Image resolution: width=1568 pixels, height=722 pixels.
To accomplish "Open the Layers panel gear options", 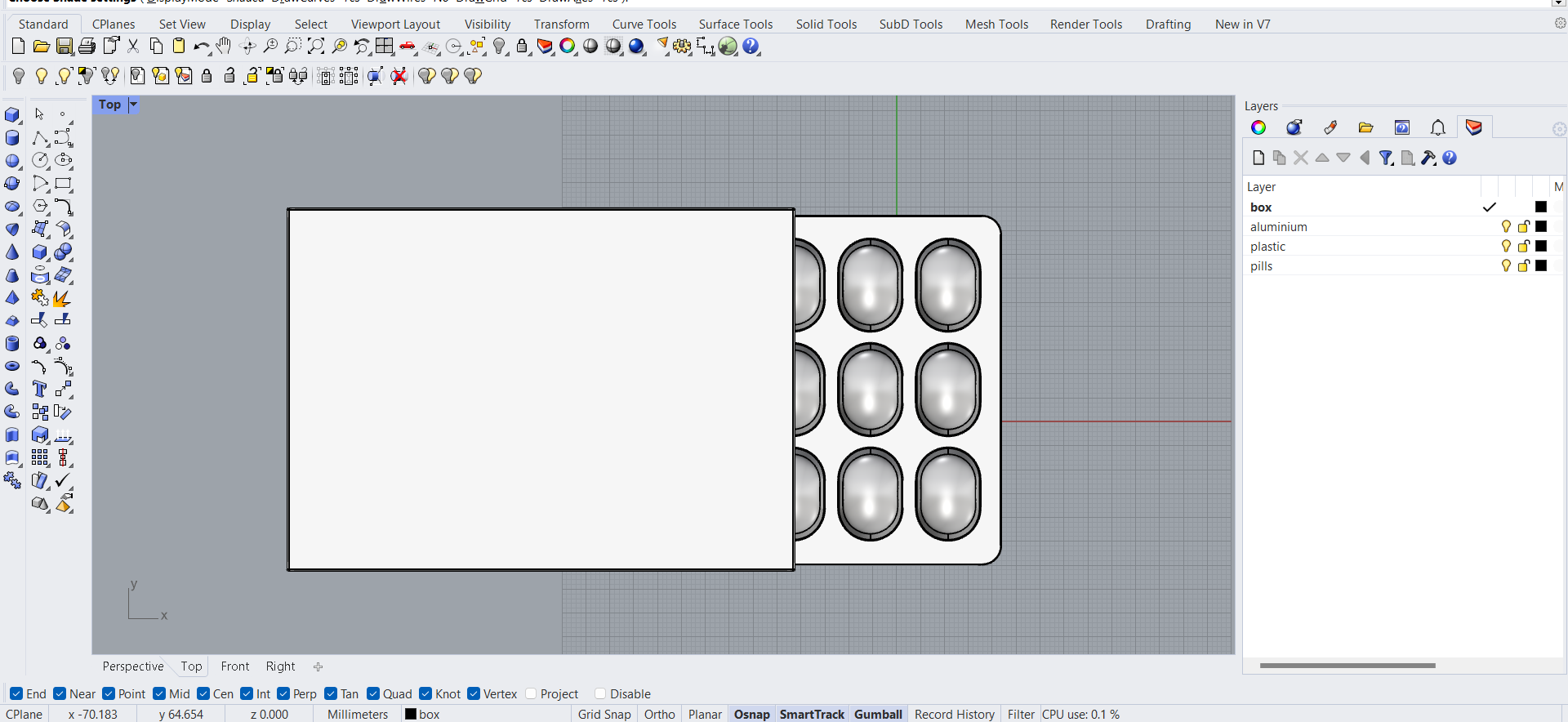I will coord(1559,129).
